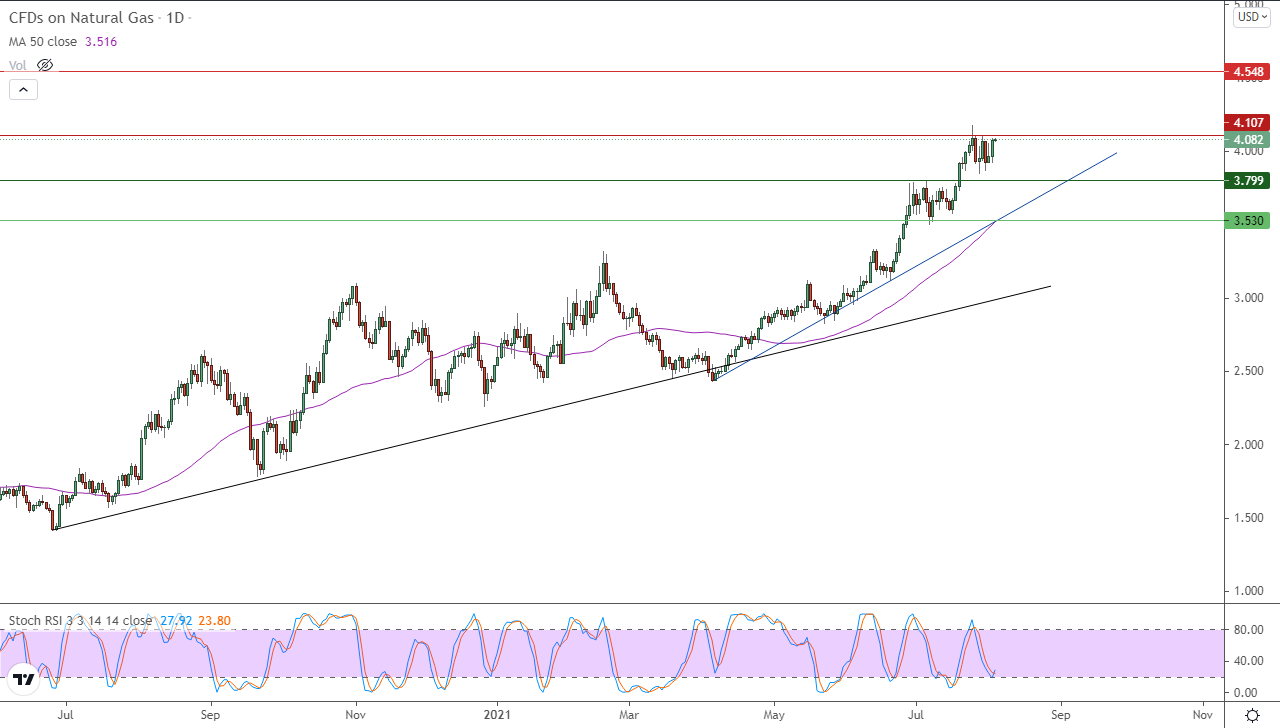Click the 80.00 level on the Stoch RSI scale
Viewport: 1280px width, 728px height.
pyautogui.click(x=1249, y=630)
